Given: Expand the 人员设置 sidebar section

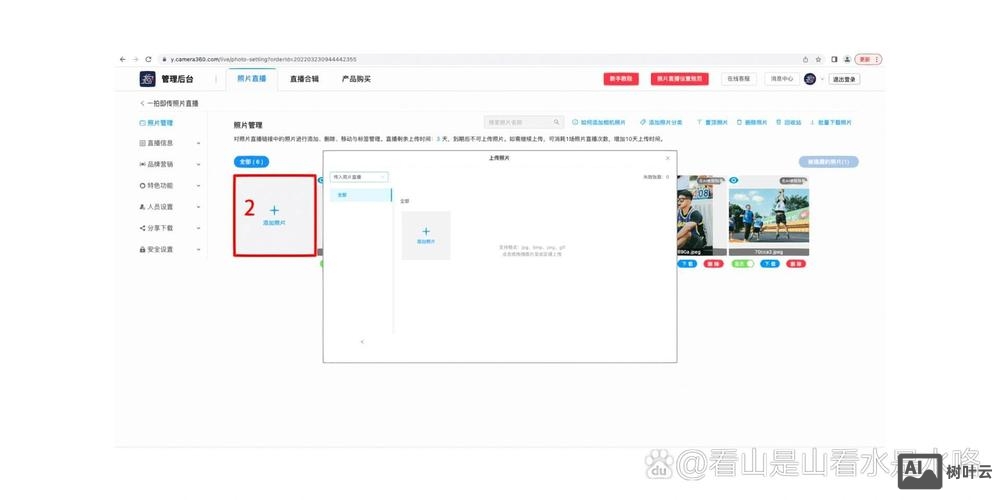Looking at the screenshot, I should click(170, 207).
